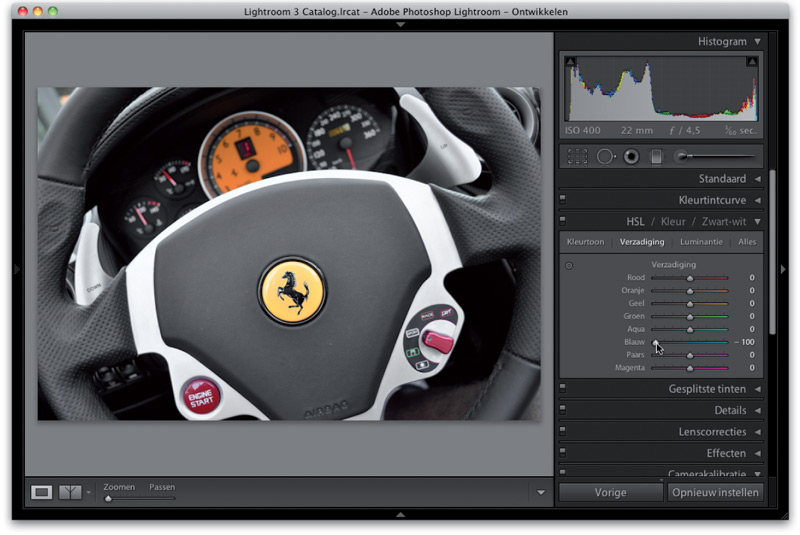Activate the targeted adjustment tool in Verzadiging
Image resolution: width=800 pixels, height=535 pixels.
point(569,265)
